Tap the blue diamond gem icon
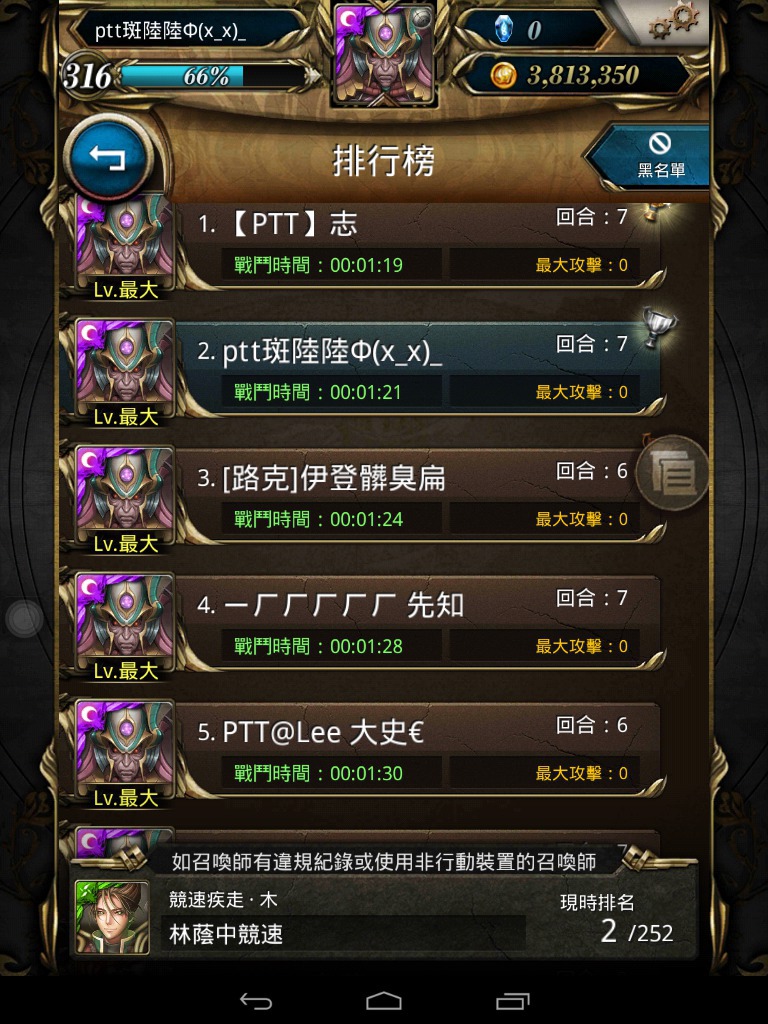The height and width of the screenshot is (1024, 768). [x=504, y=30]
